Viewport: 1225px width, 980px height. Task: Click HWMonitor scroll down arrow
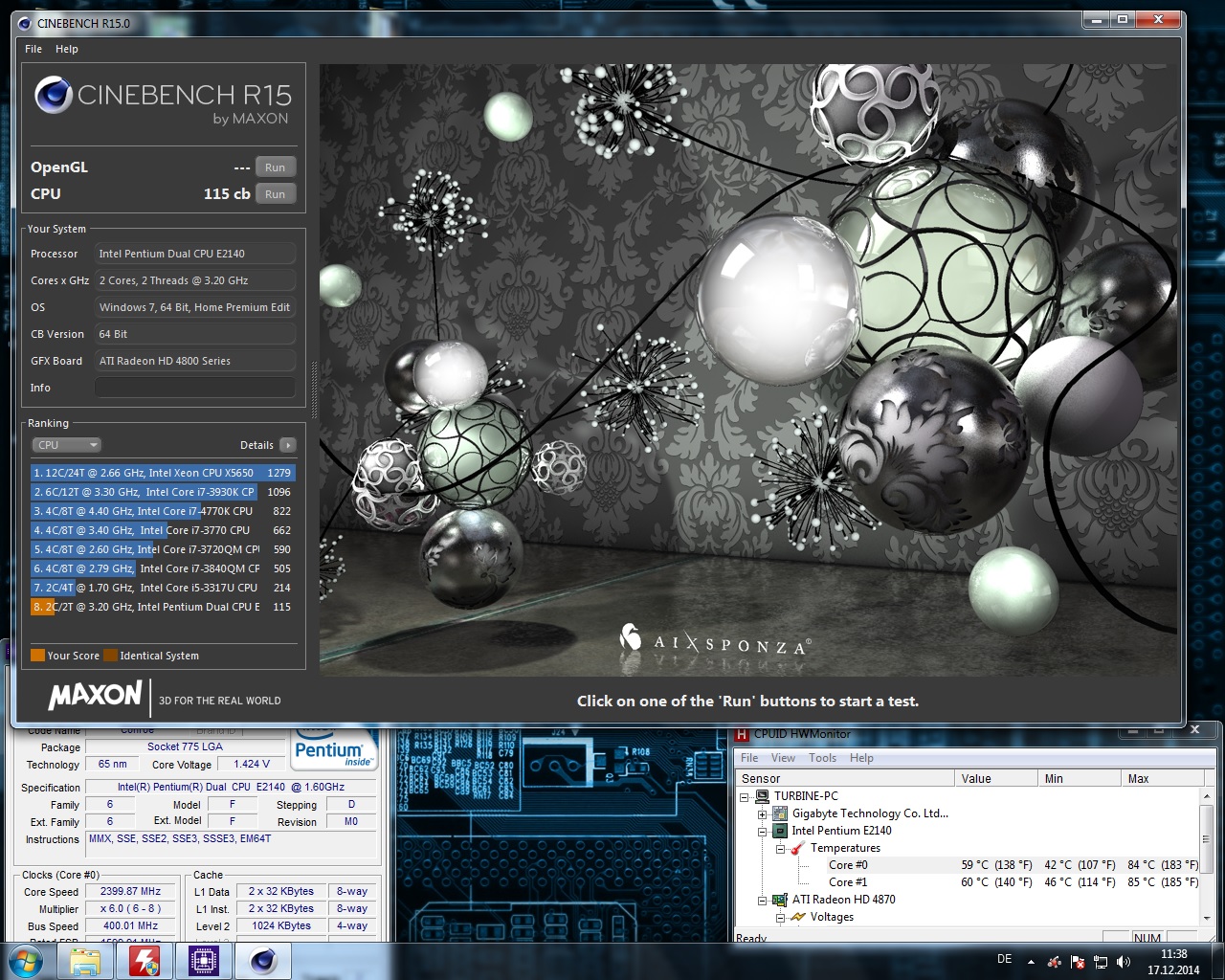(x=1207, y=918)
